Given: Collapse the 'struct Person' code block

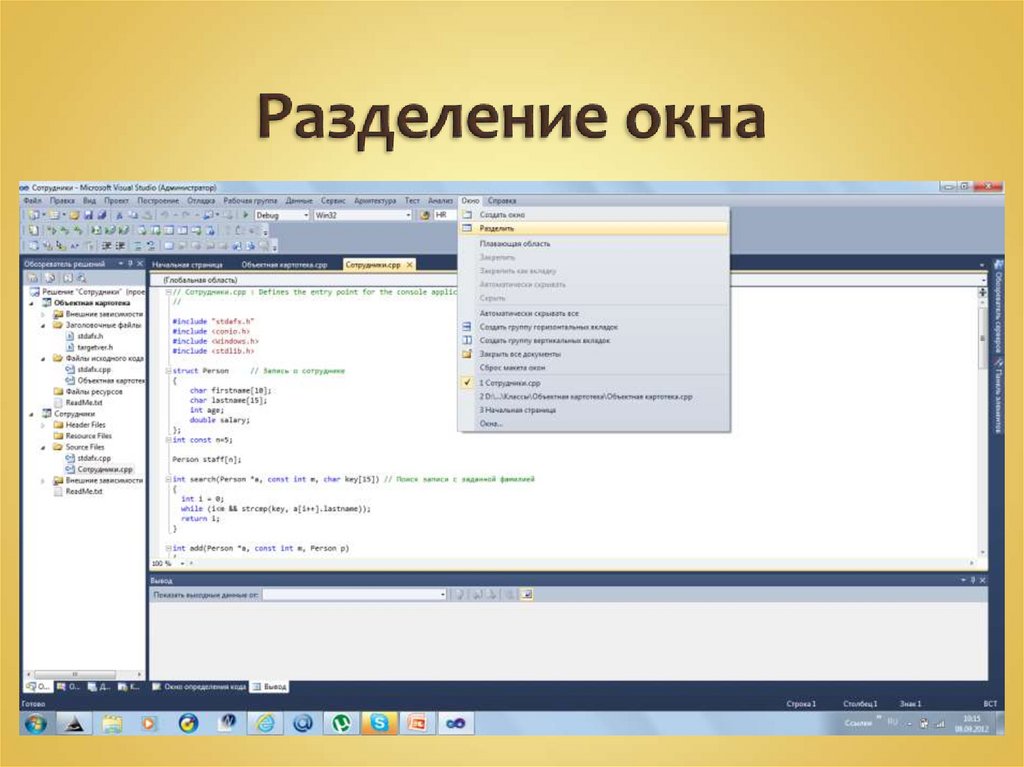Looking at the screenshot, I should (x=168, y=371).
